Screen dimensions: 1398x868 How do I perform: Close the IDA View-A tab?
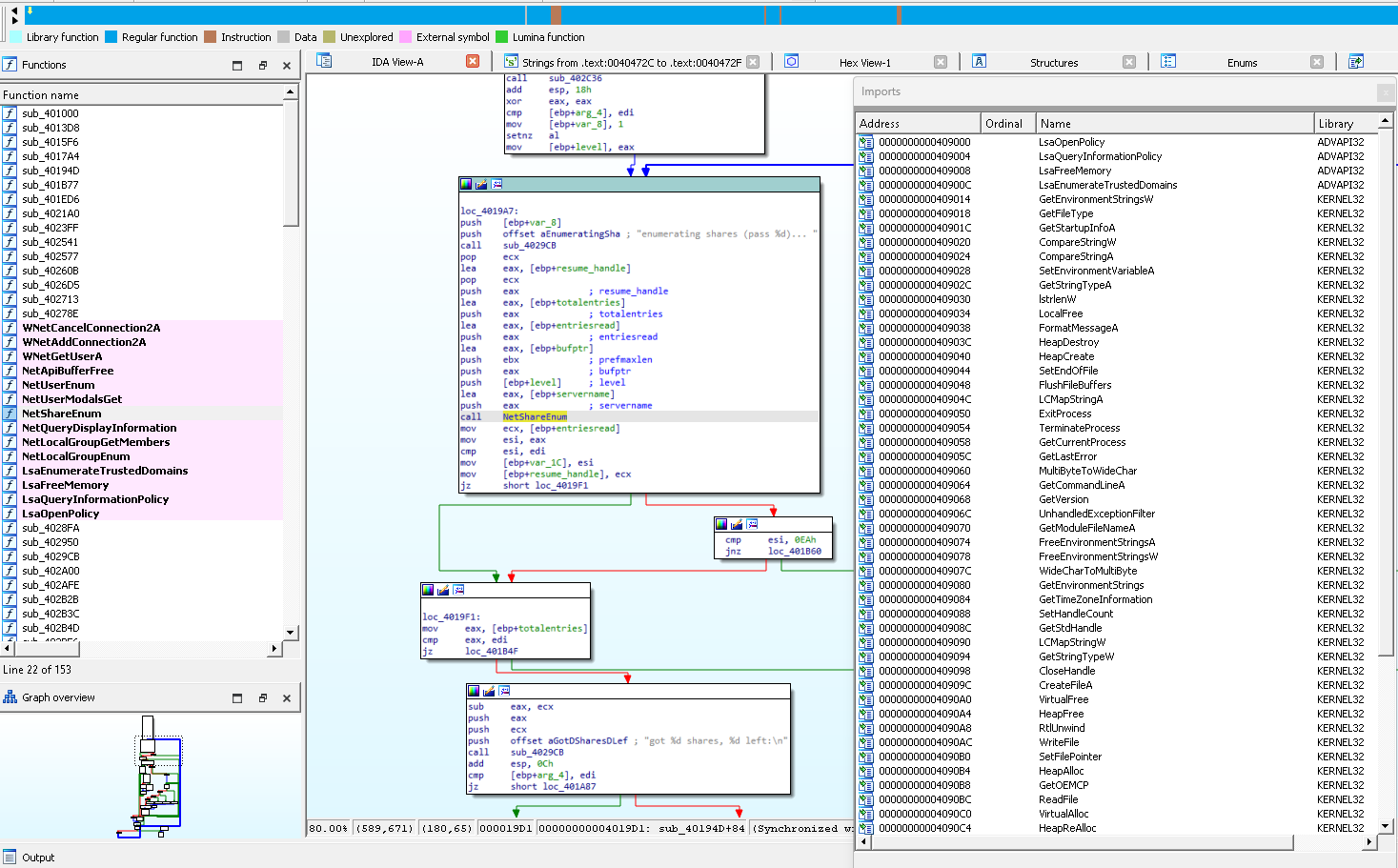[473, 61]
